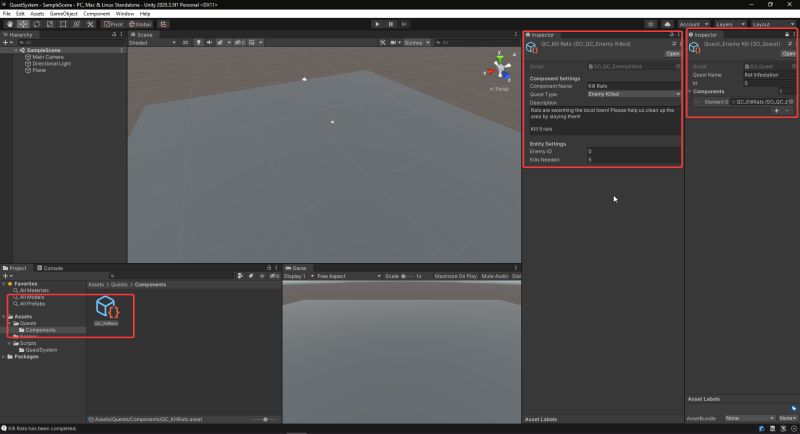
Task: Select the combined Transform tool
Action: coord(77,24)
